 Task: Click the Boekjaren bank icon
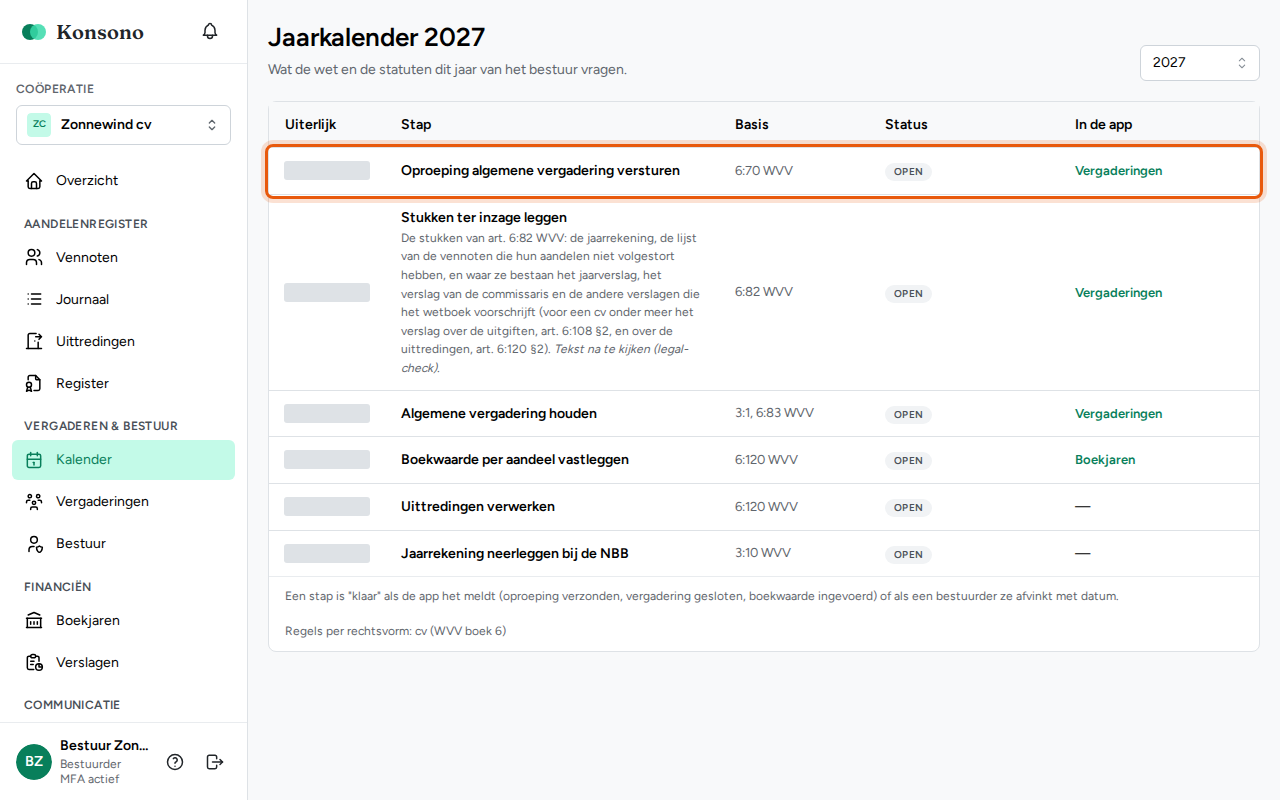(x=35, y=621)
